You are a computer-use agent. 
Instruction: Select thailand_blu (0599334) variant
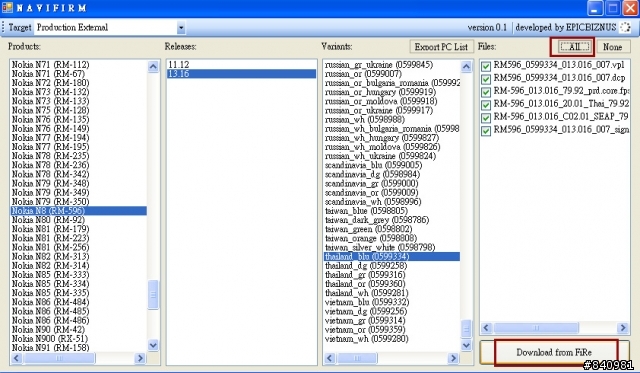click(x=392, y=256)
